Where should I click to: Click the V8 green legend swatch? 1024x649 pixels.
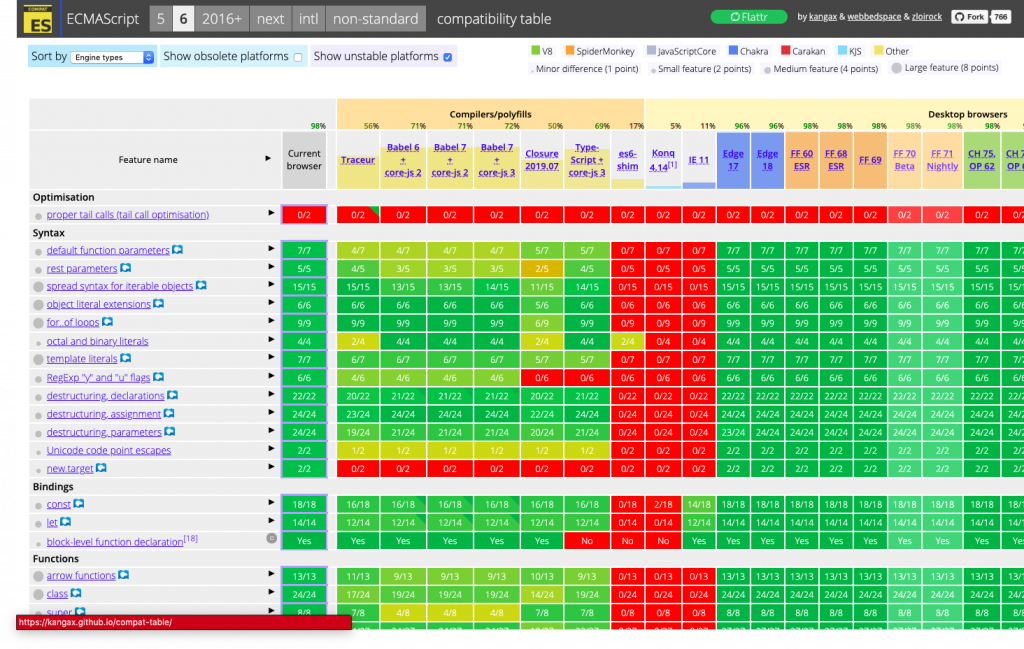(x=536, y=50)
